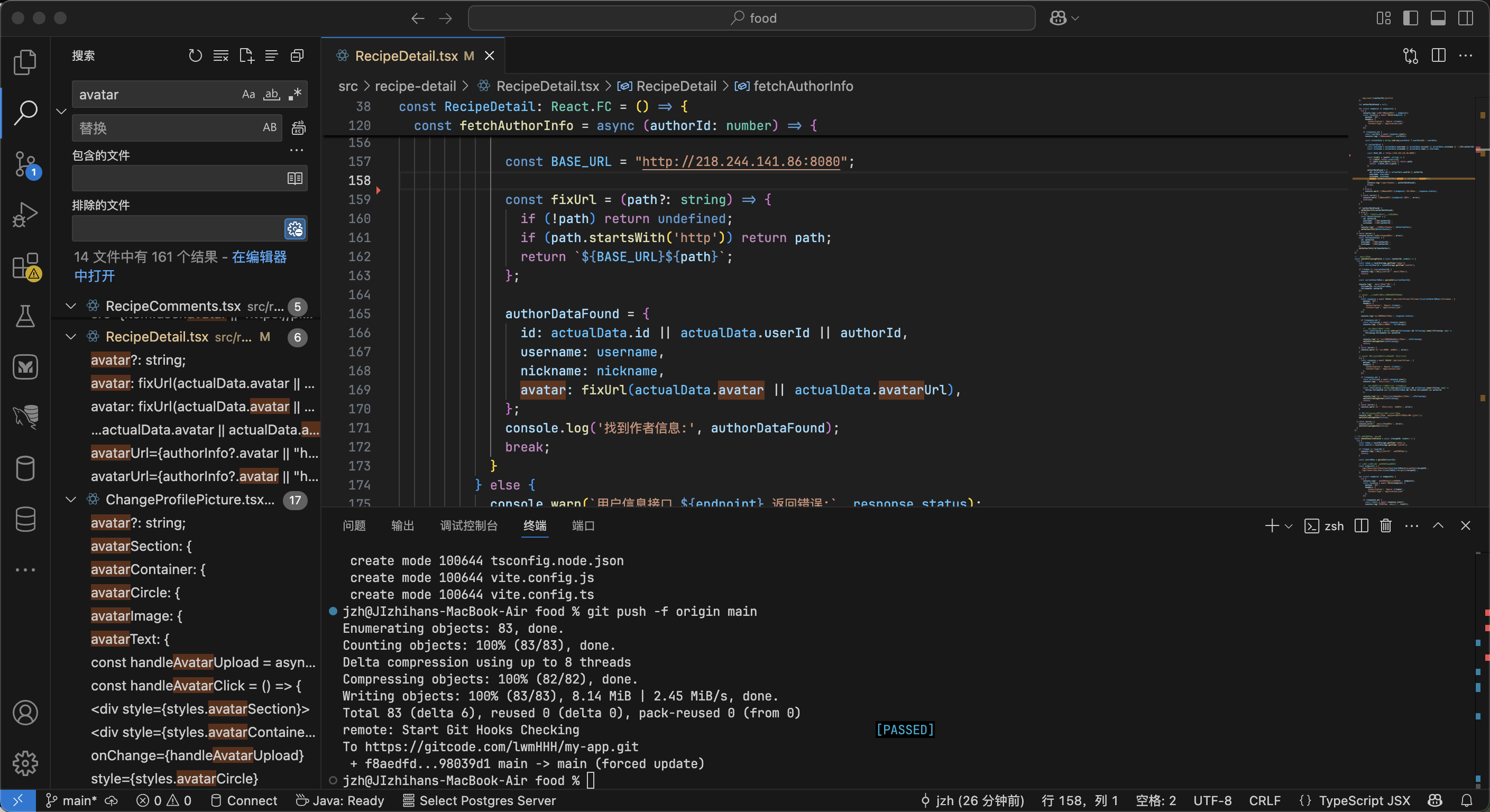Click the Replace All icon
Image resolution: width=1490 pixels, height=812 pixels.
point(298,128)
